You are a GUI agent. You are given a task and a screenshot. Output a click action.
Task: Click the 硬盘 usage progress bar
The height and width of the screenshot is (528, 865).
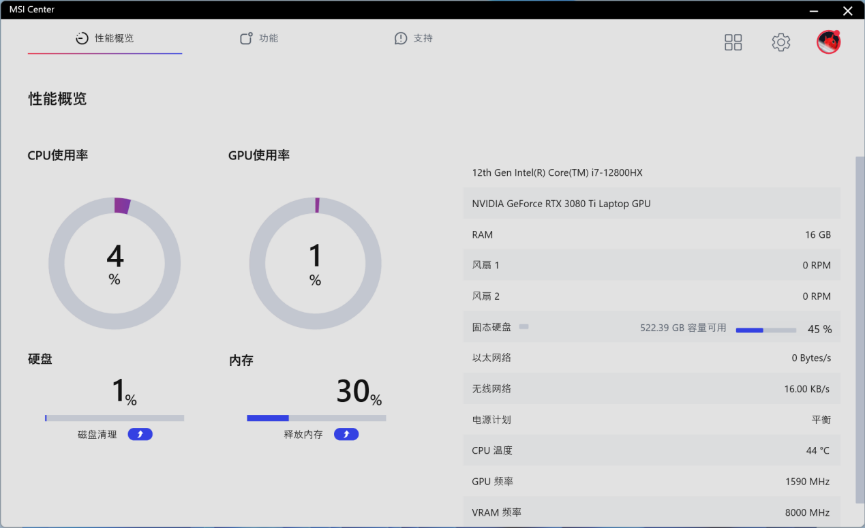115,418
